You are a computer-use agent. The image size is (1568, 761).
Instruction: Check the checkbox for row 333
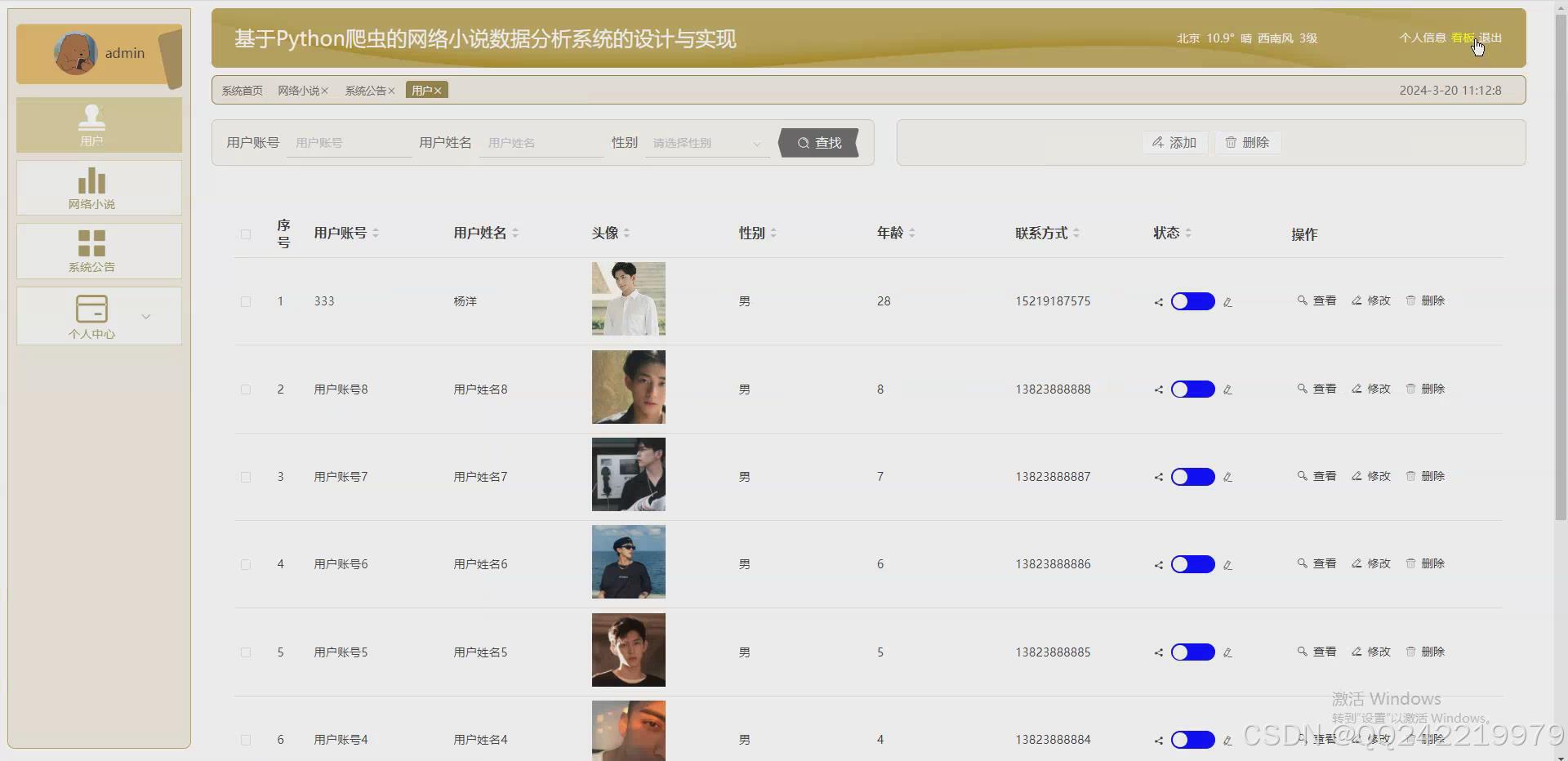coord(246,301)
